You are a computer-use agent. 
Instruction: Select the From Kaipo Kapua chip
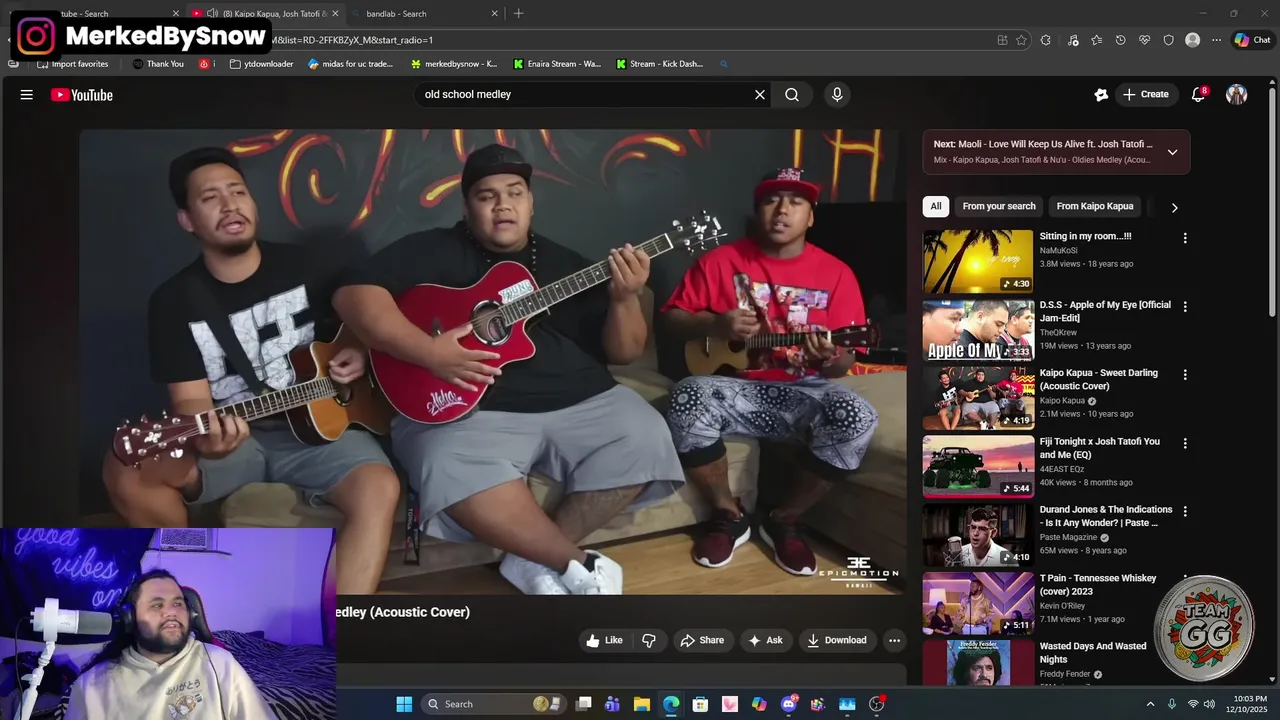[1095, 206]
